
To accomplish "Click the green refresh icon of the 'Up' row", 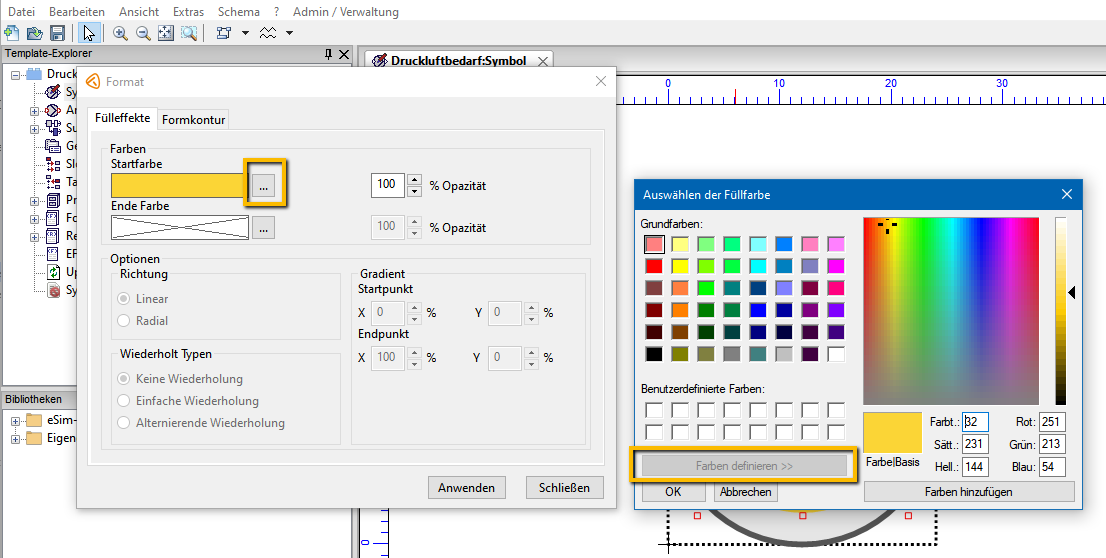I will coord(53,272).
